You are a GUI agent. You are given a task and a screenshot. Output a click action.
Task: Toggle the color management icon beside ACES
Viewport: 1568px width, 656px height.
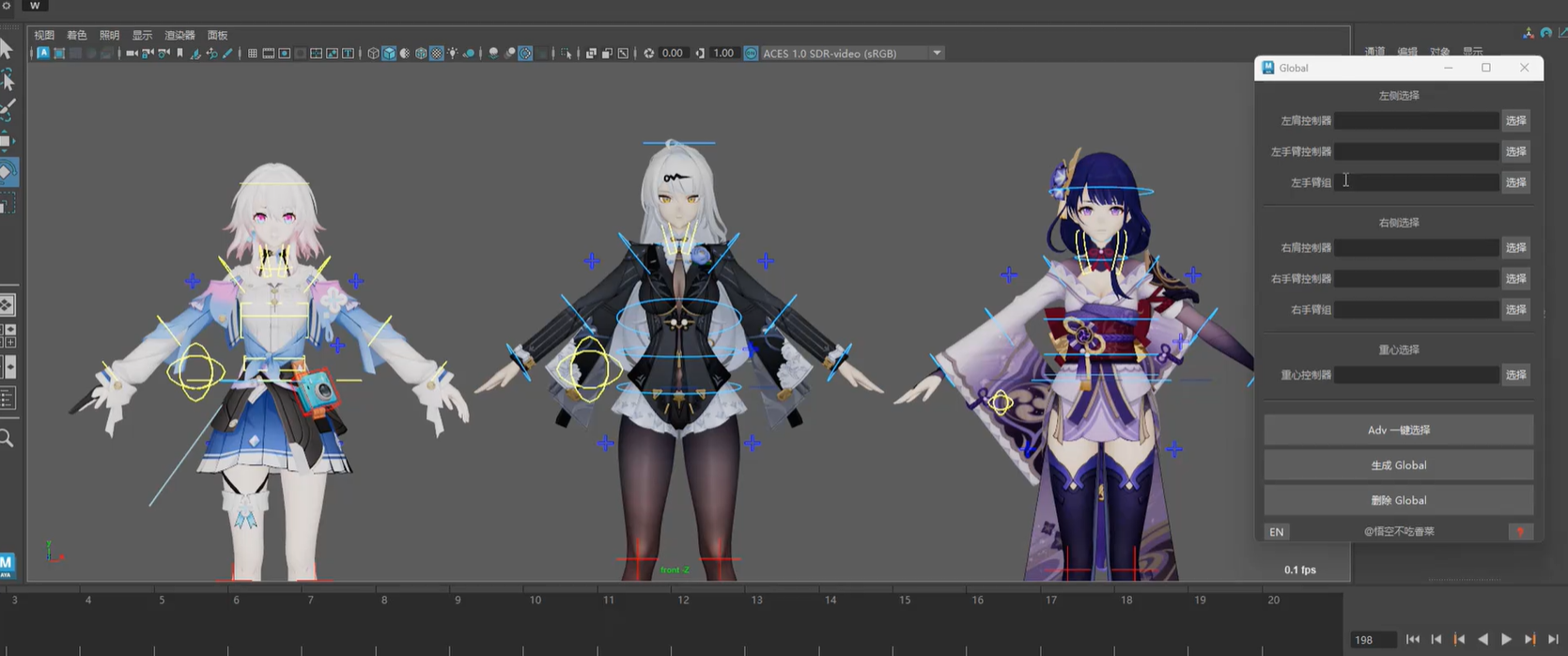pos(751,54)
